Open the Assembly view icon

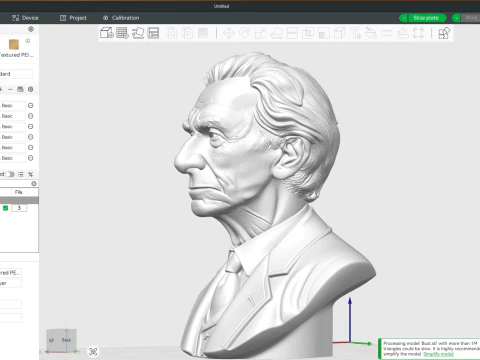pos(444,33)
